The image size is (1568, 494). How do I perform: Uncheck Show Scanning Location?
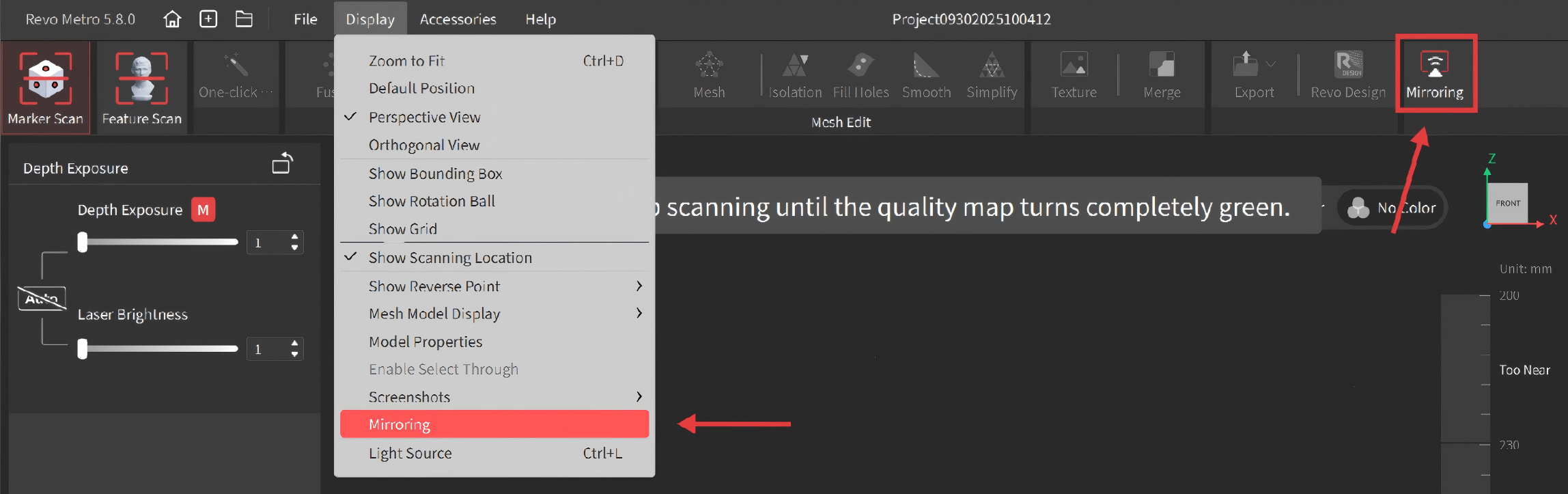pyautogui.click(x=449, y=258)
